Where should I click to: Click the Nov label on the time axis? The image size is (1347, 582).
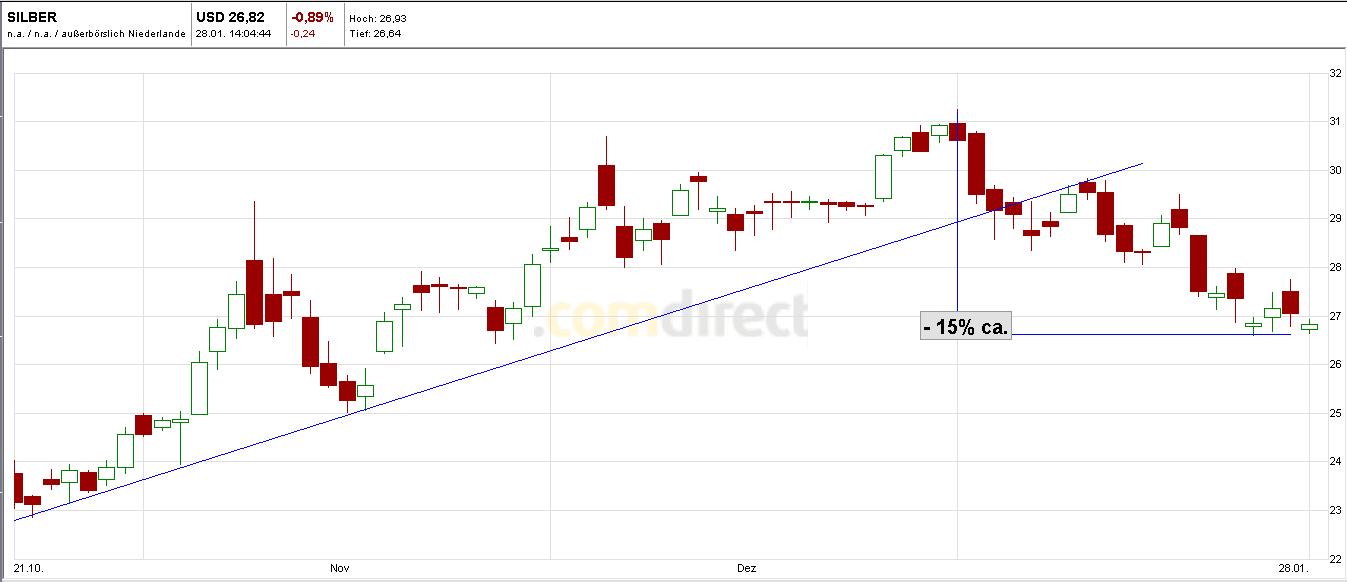[340, 567]
